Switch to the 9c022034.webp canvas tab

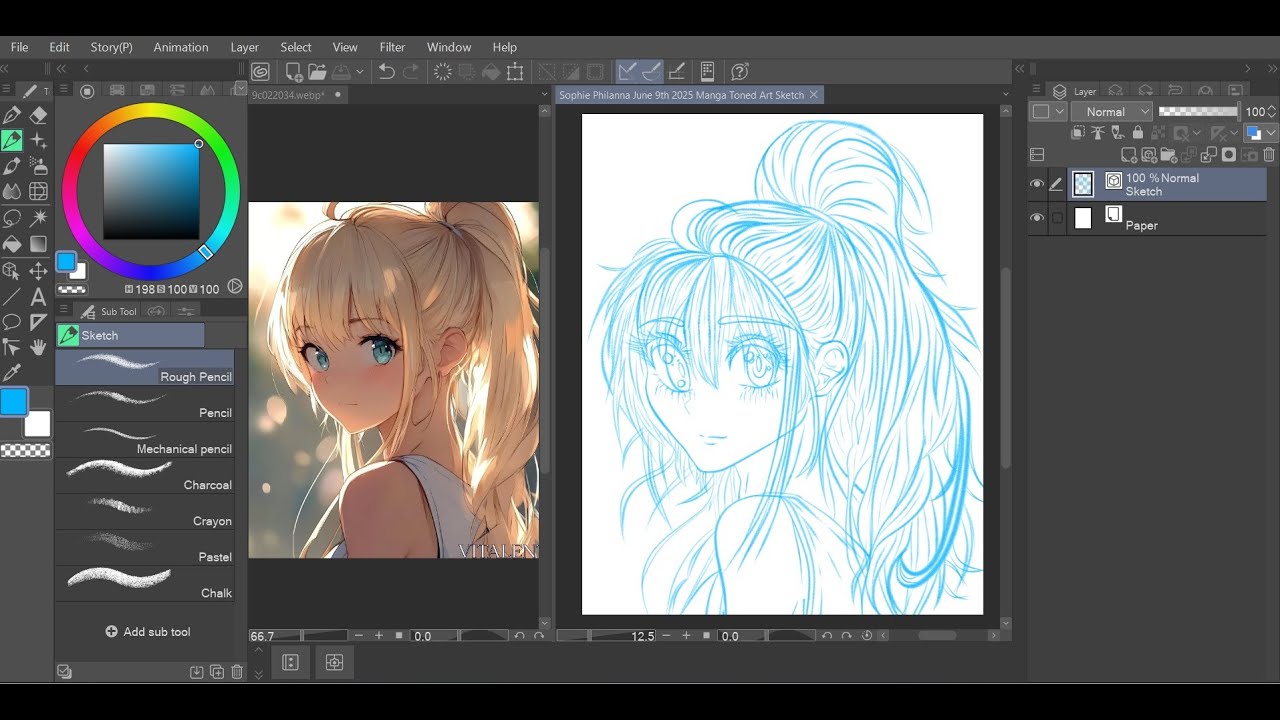click(297, 95)
